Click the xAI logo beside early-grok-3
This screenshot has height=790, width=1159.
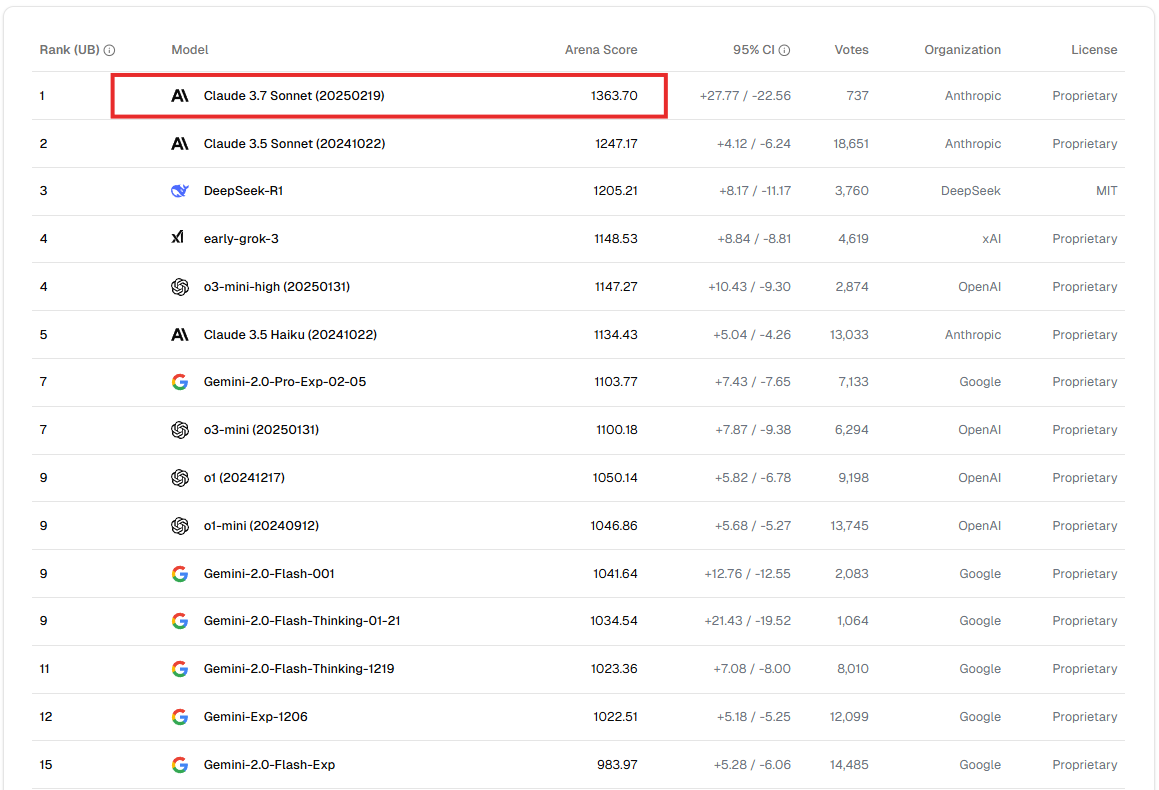click(178, 237)
